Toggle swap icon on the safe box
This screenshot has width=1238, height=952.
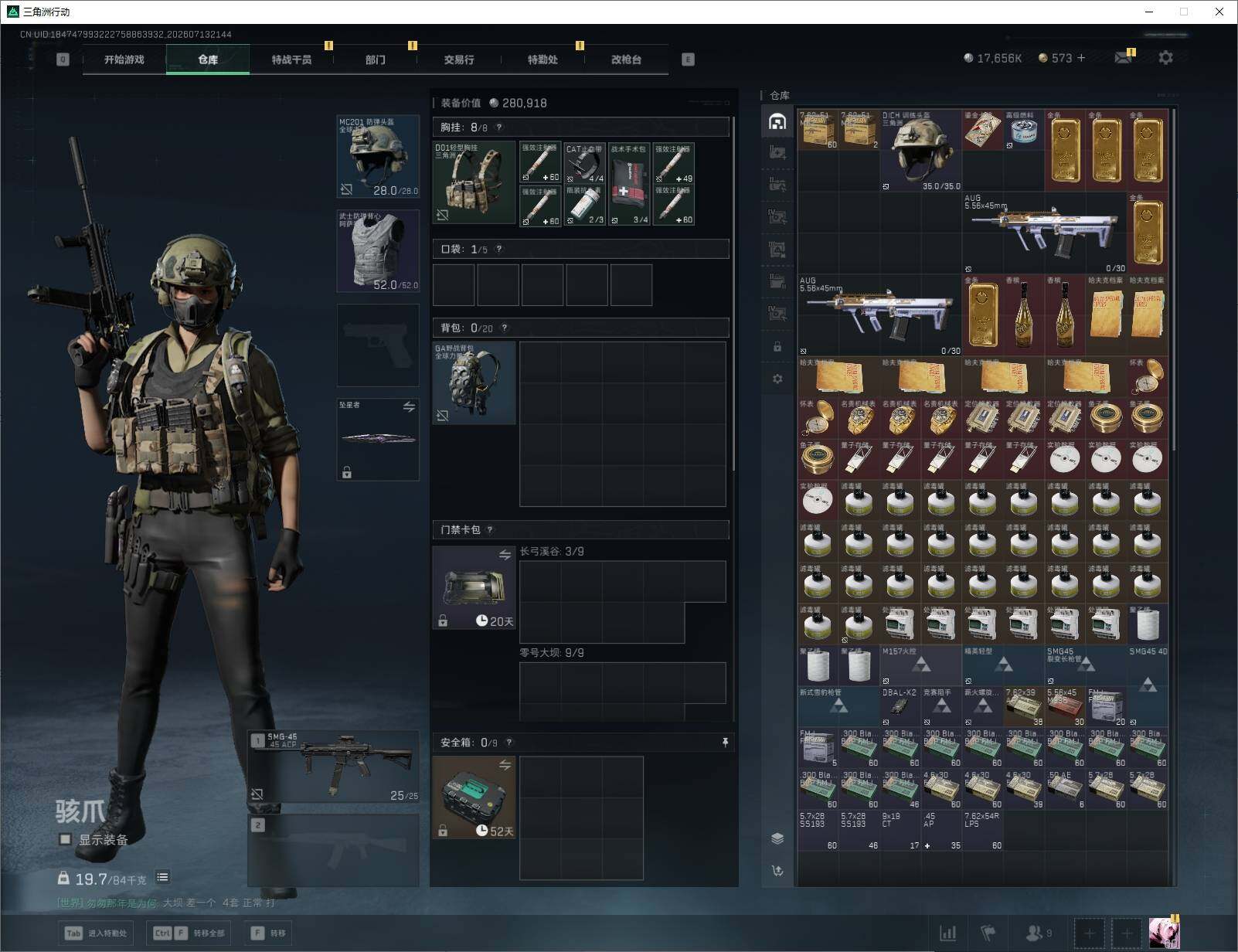click(x=505, y=765)
